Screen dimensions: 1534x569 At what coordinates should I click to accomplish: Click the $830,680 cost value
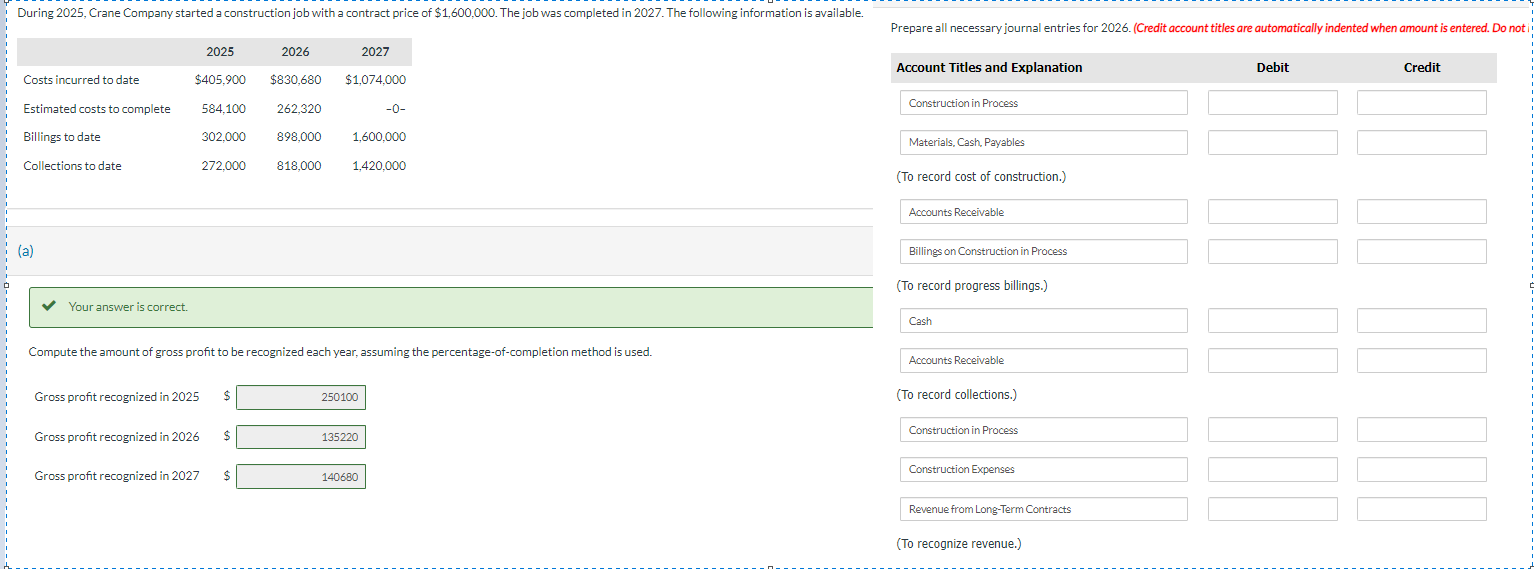pos(296,80)
